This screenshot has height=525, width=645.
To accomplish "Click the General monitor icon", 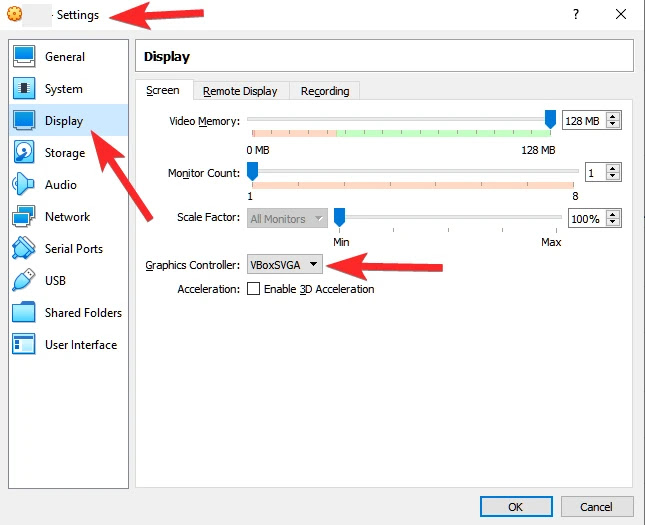I will pos(24,56).
